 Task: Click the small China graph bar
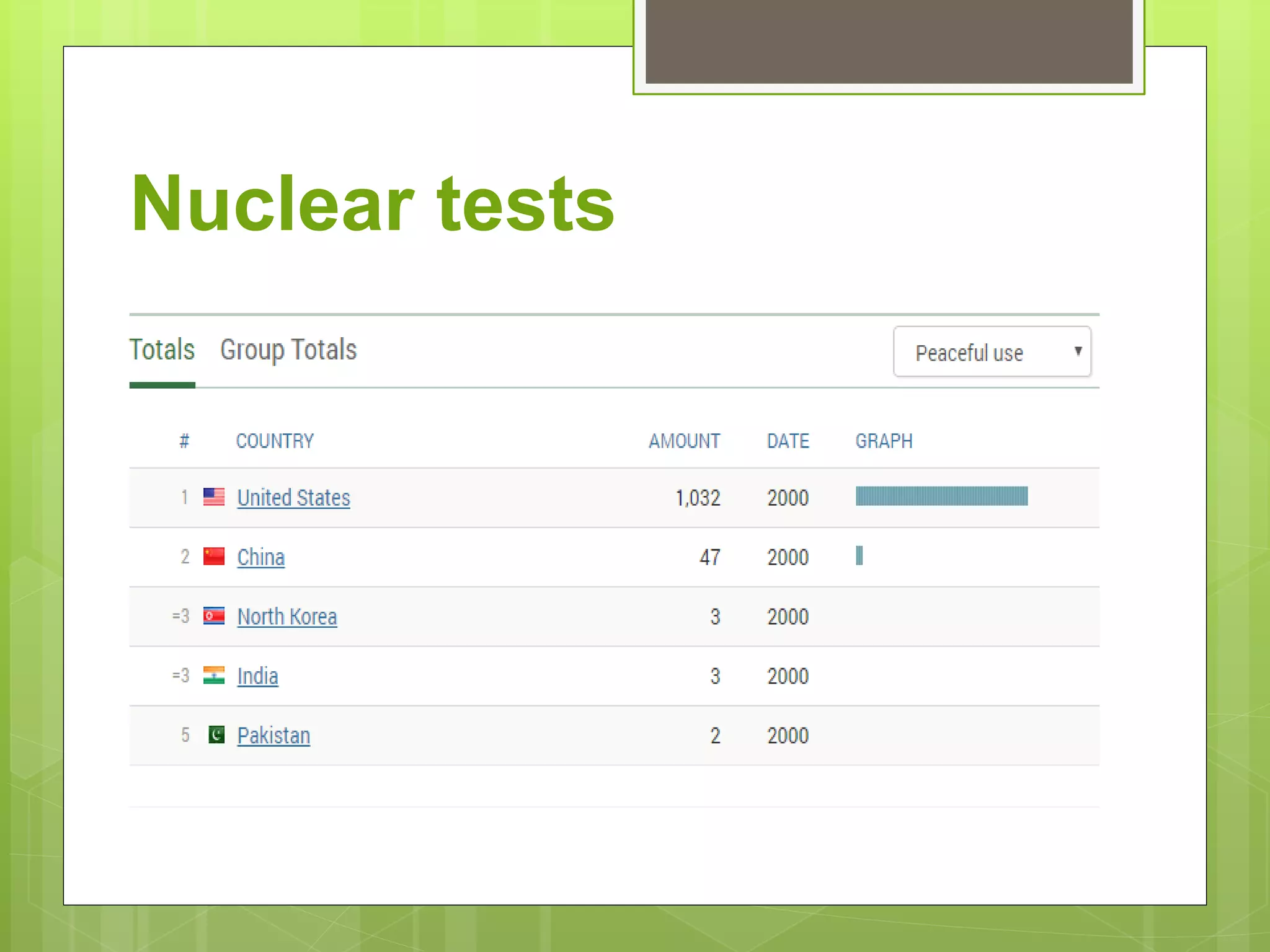click(859, 555)
